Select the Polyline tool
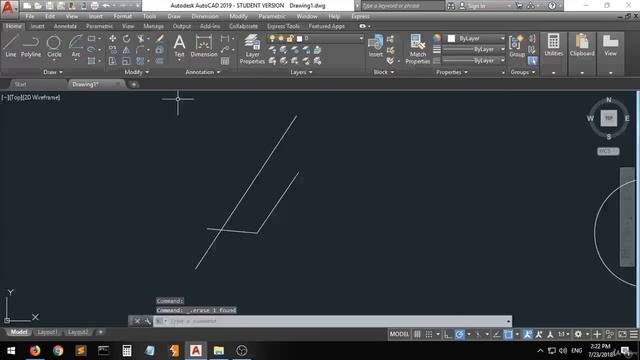 click(31, 45)
